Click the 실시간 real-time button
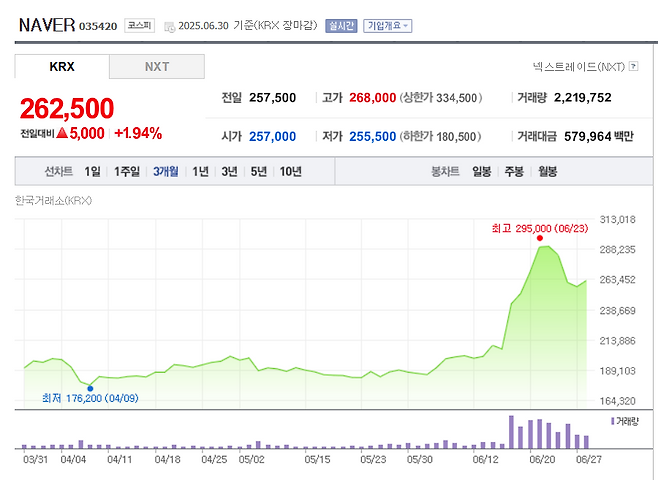This screenshot has width=658, height=480. click(x=341, y=26)
